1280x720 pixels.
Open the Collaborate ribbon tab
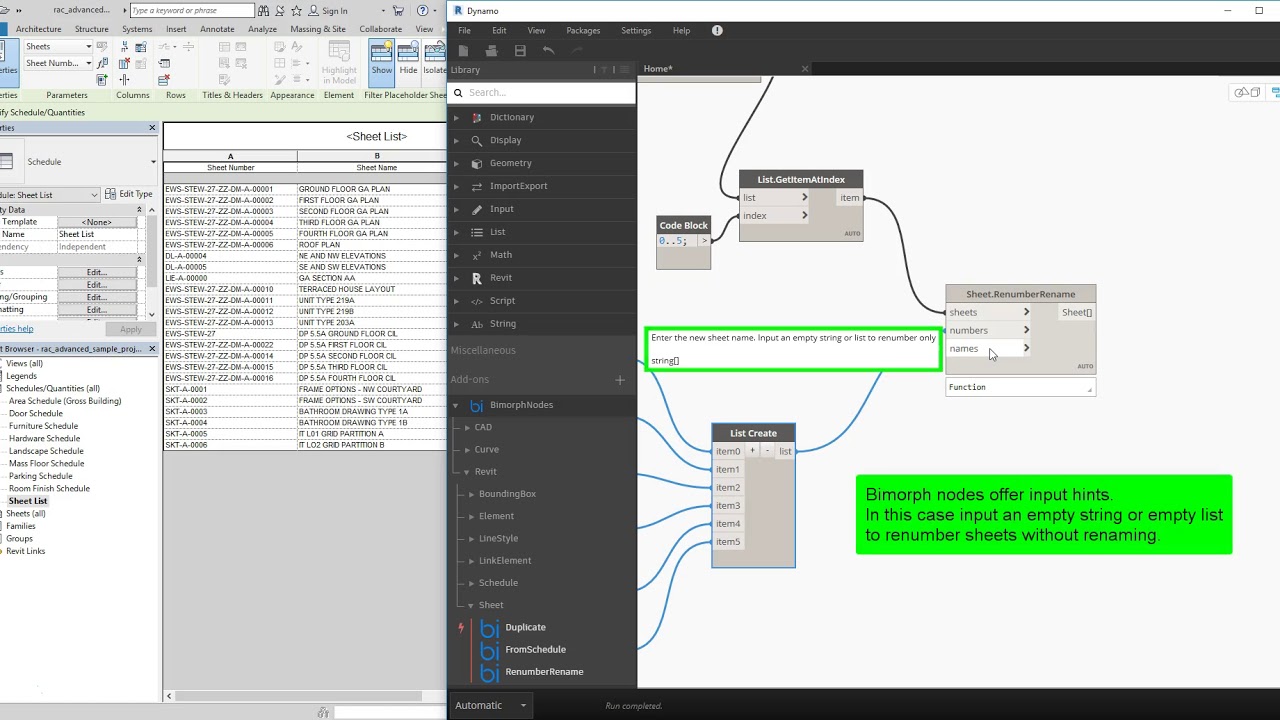pos(380,29)
